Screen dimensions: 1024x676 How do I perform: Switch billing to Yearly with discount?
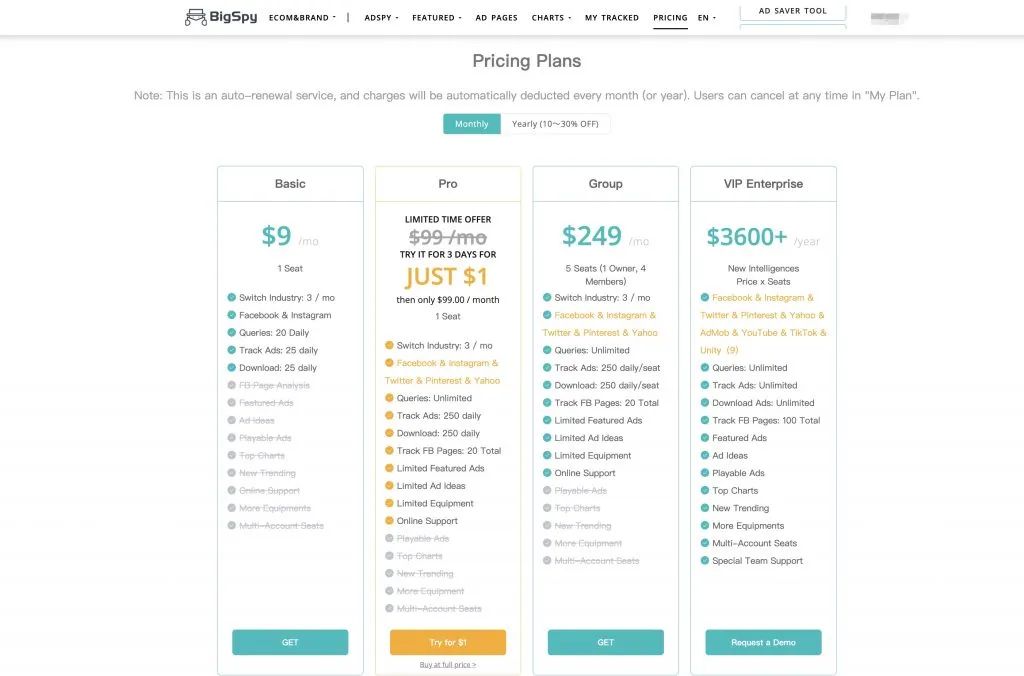tap(557, 123)
